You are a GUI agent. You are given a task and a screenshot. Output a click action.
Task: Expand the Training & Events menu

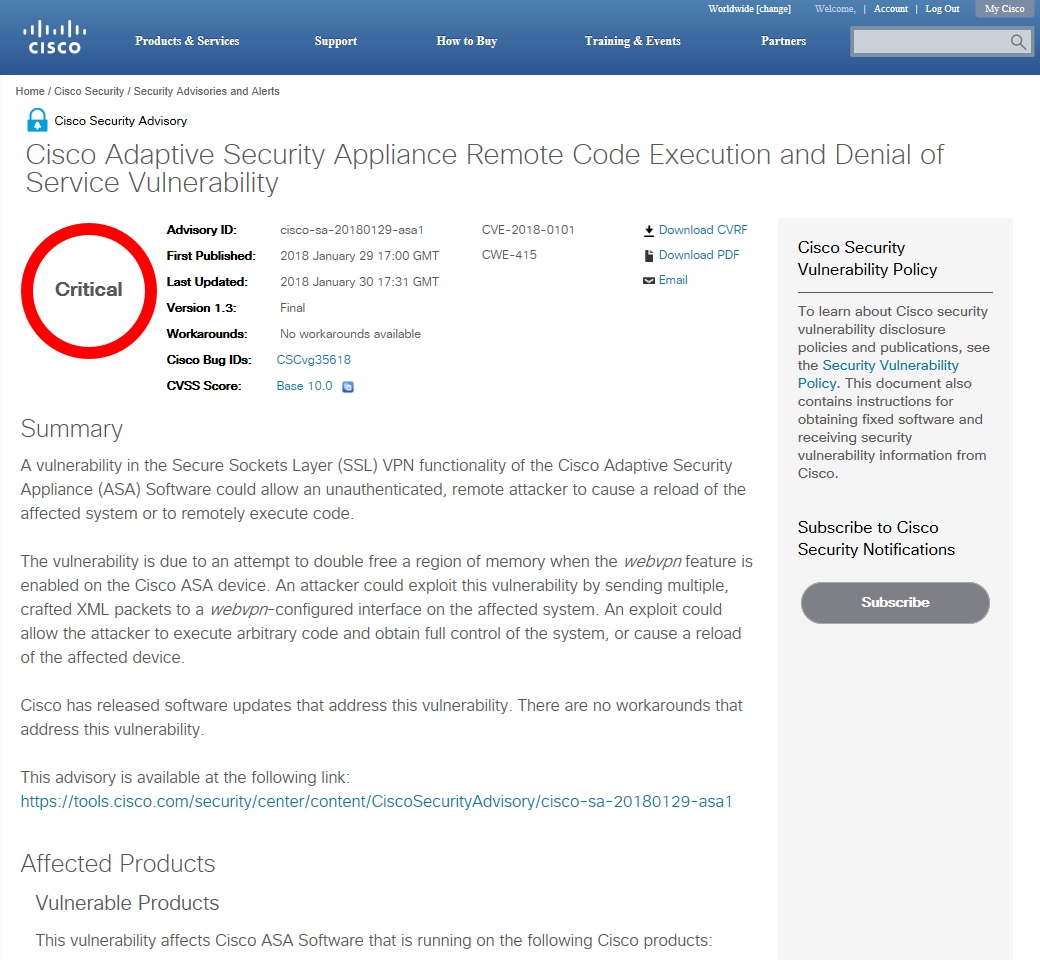pyautogui.click(x=632, y=41)
